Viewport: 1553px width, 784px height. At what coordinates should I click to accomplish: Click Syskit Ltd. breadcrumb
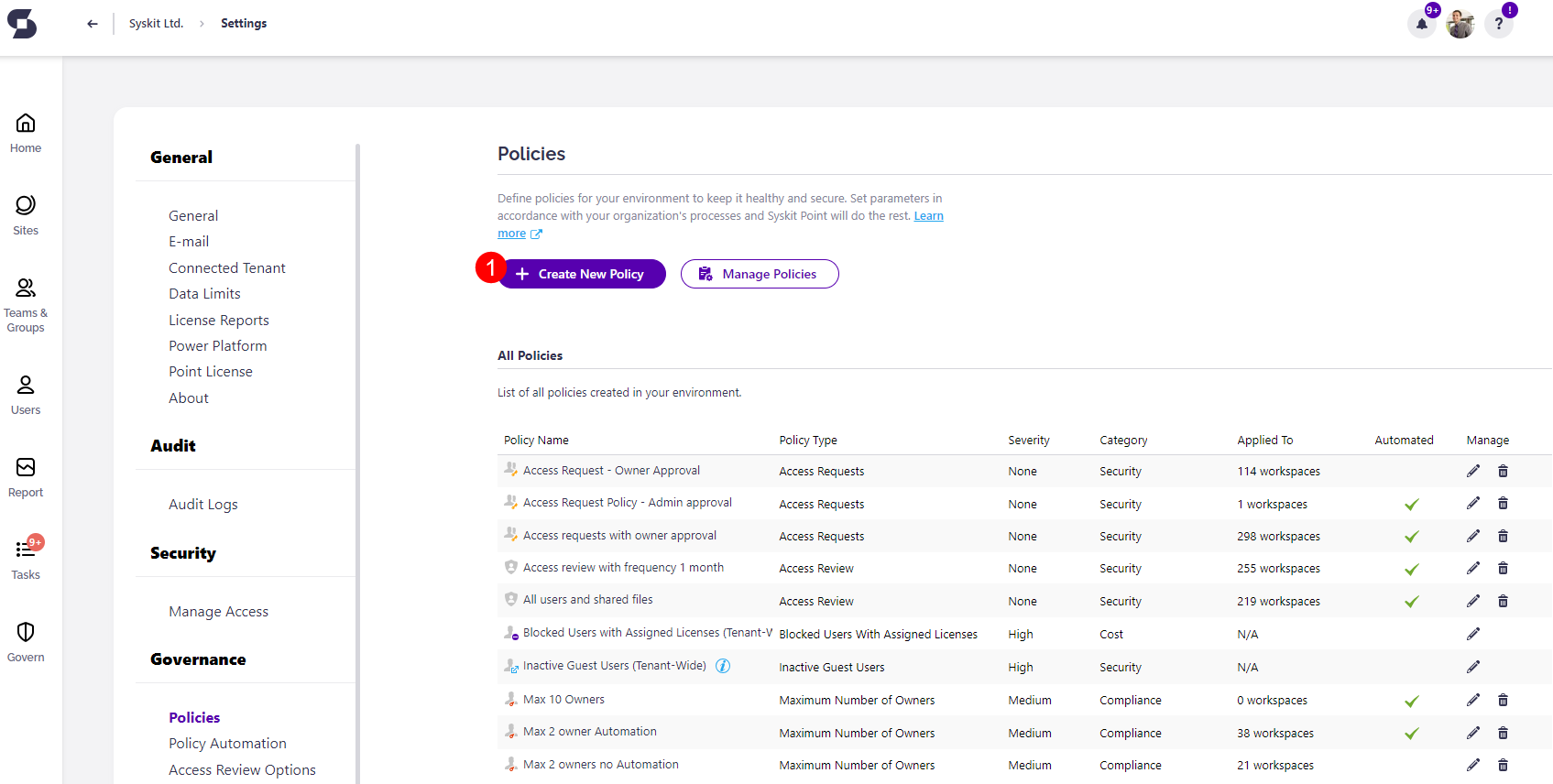pyautogui.click(x=156, y=24)
